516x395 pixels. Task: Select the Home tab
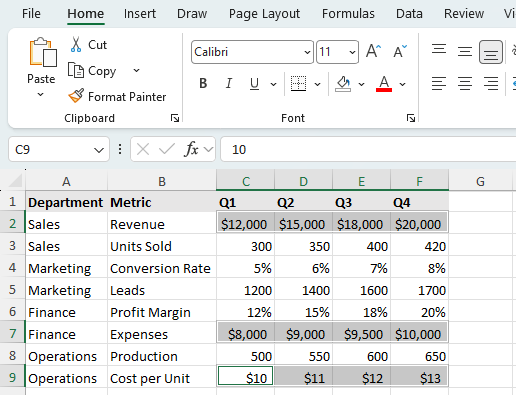86,14
